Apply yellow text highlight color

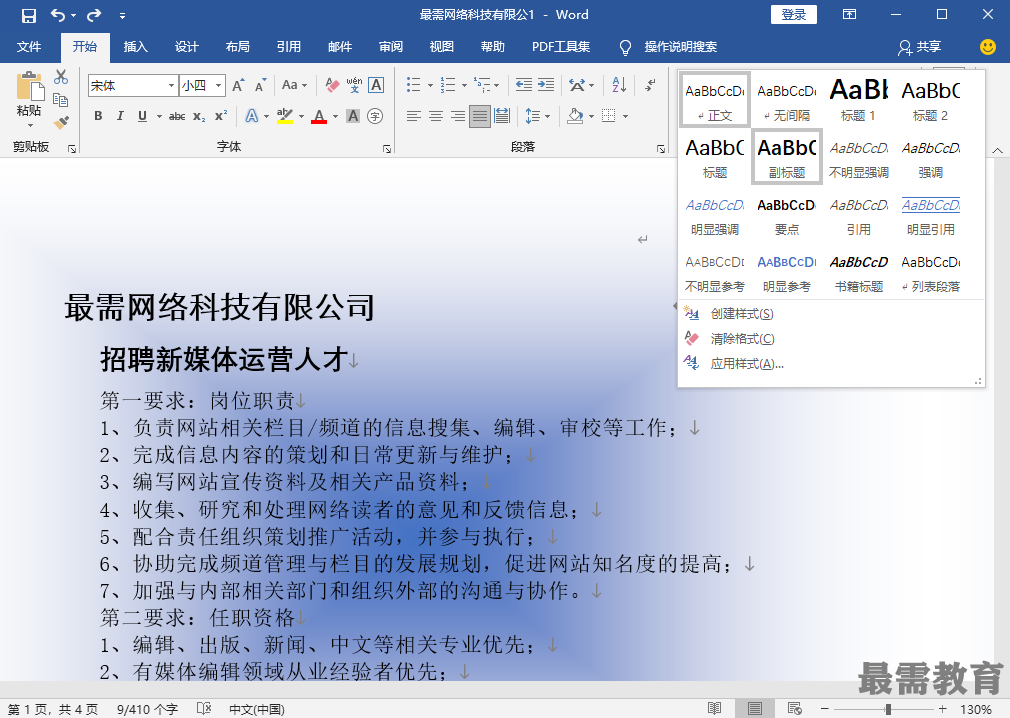tap(285, 117)
